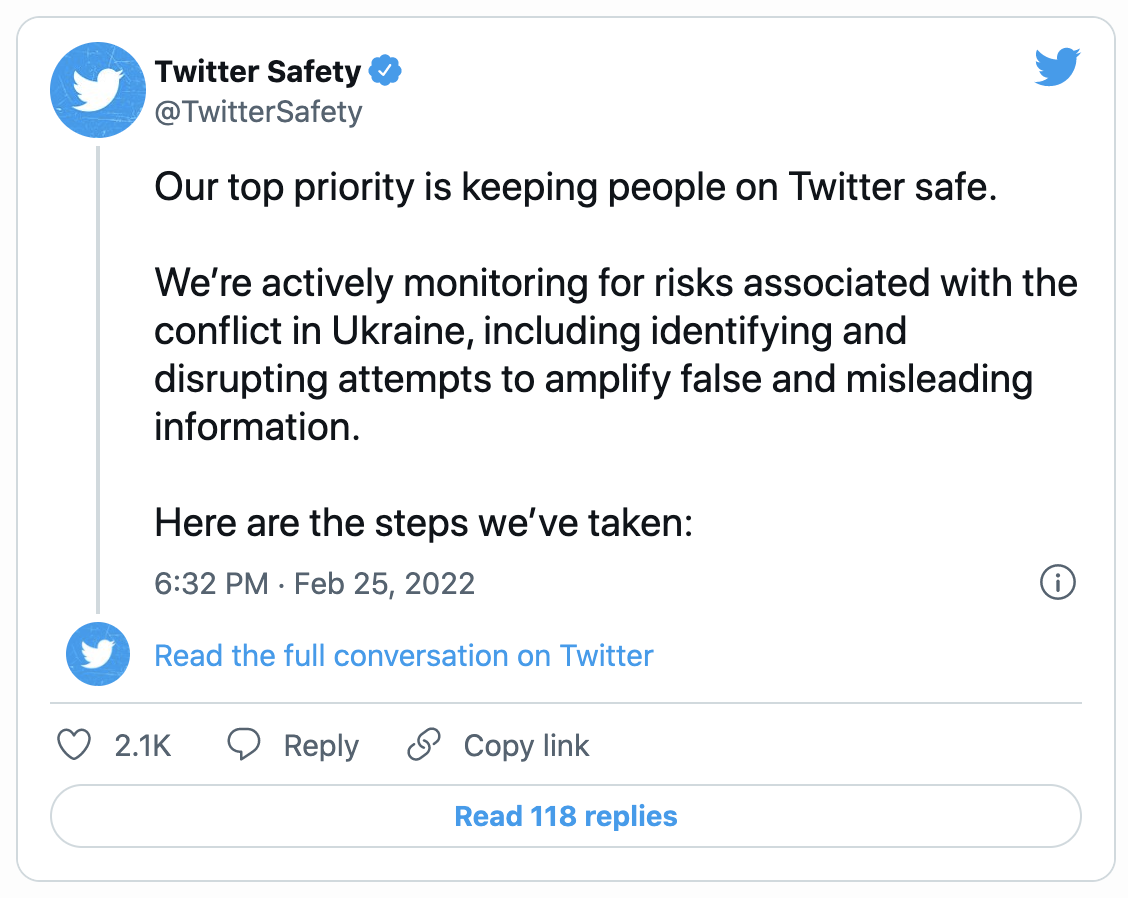Click the 2.1K likes count
Viewport: 1128px width, 898px height.
(142, 745)
